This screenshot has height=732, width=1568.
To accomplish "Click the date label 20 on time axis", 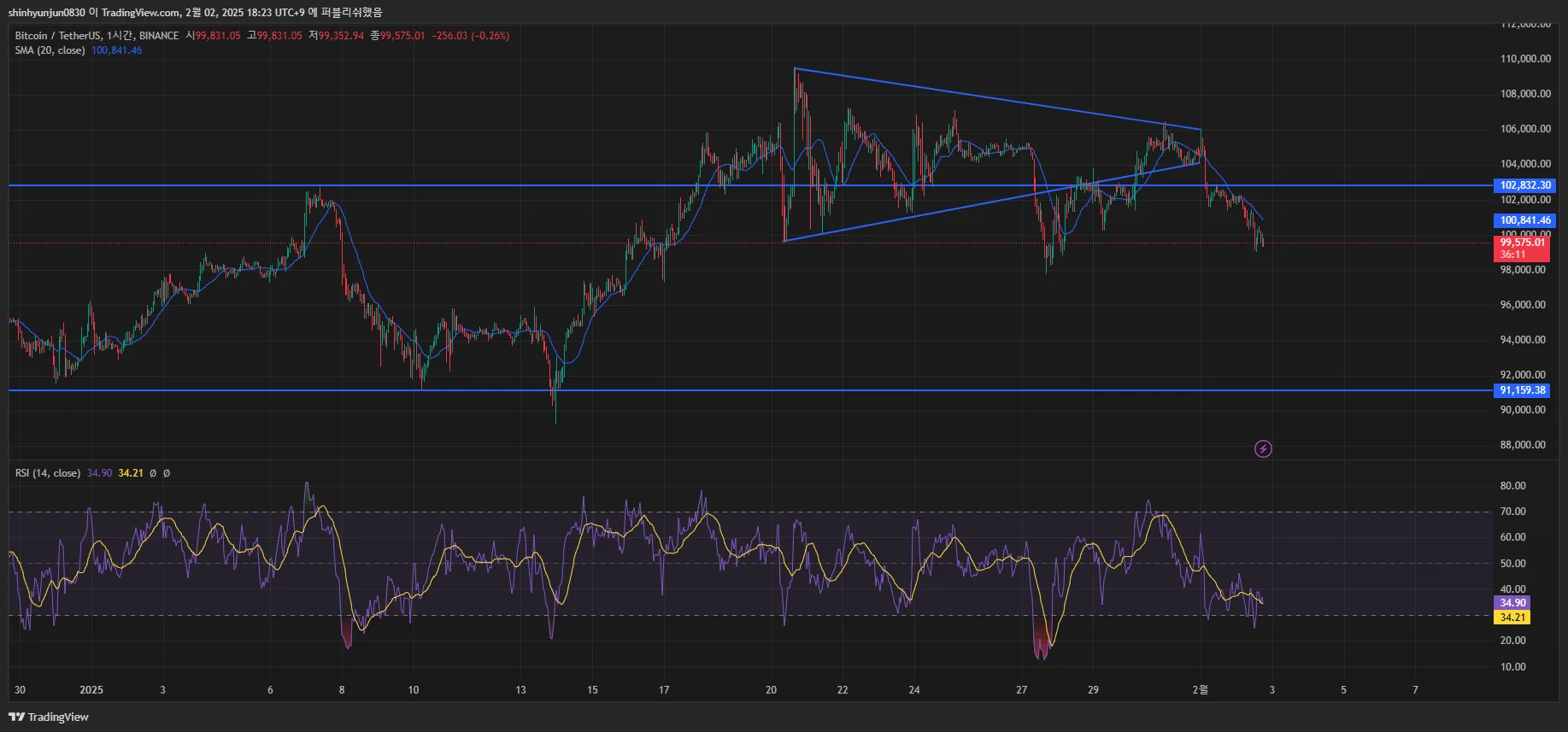I will pyautogui.click(x=771, y=690).
